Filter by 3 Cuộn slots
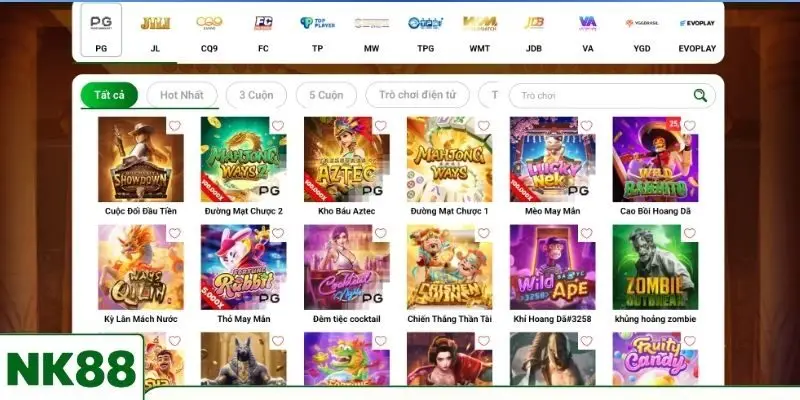The image size is (800, 400). 256,95
